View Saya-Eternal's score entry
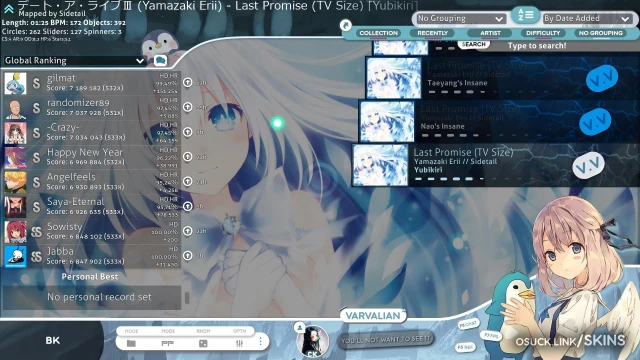This screenshot has height=360, width=640. [92, 207]
